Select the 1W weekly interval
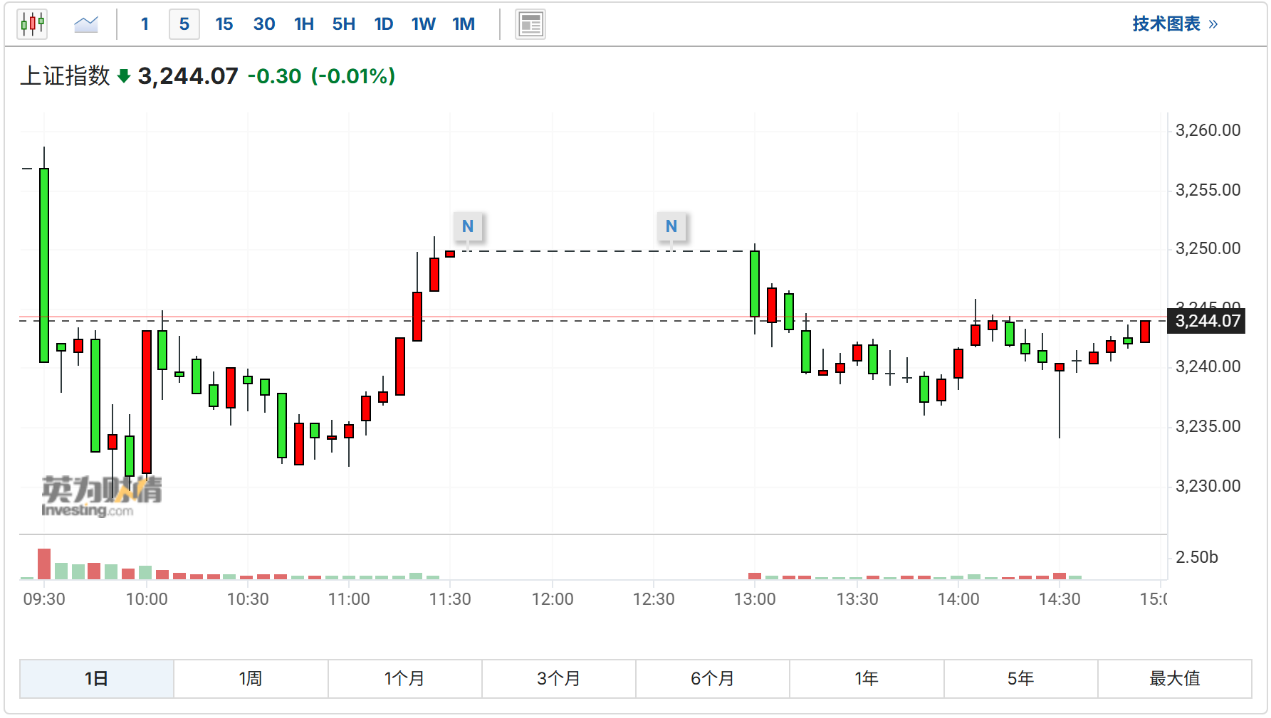This screenshot has height=718, width=1271. click(x=423, y=24)
